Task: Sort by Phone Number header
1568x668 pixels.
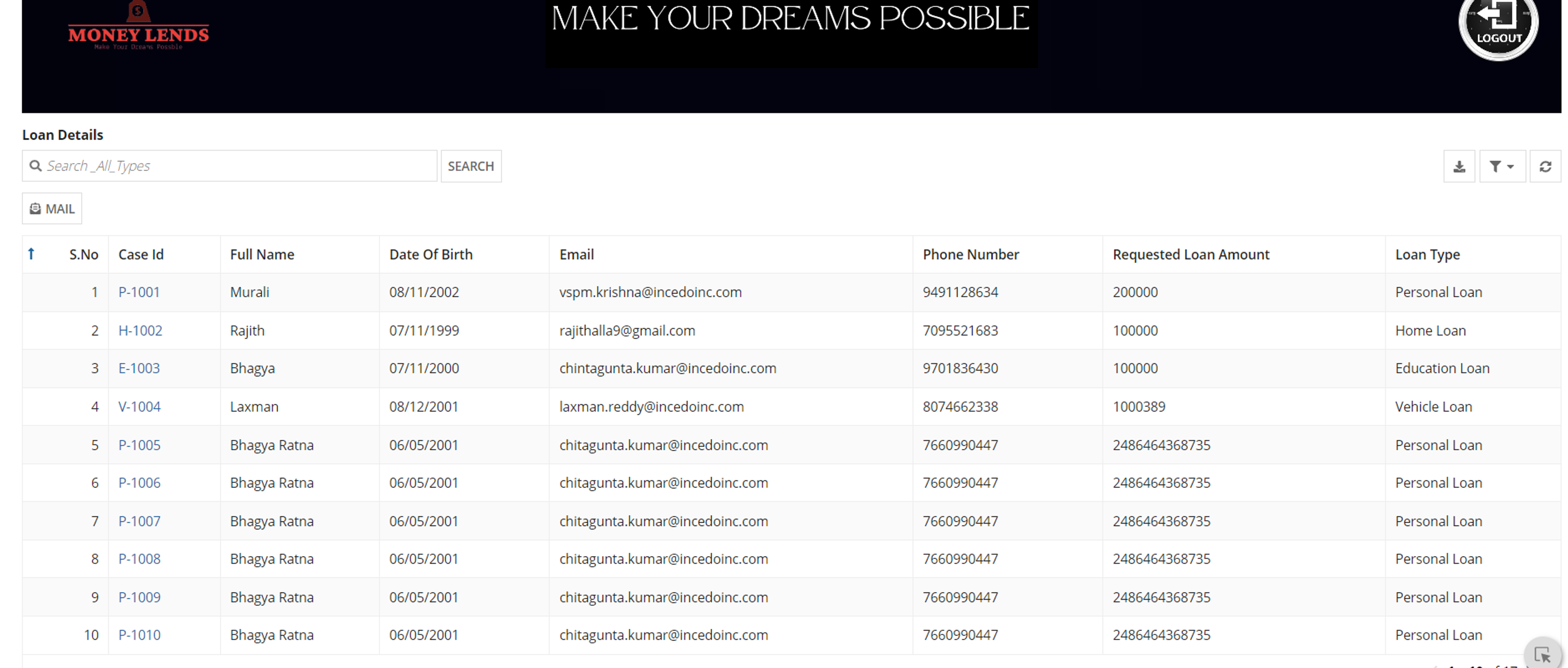Action: 971,254
